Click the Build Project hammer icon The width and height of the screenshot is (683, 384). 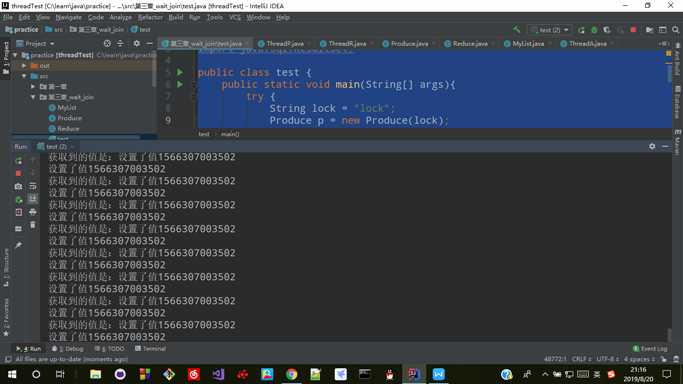pyautogui.click(x=517, y=30)
